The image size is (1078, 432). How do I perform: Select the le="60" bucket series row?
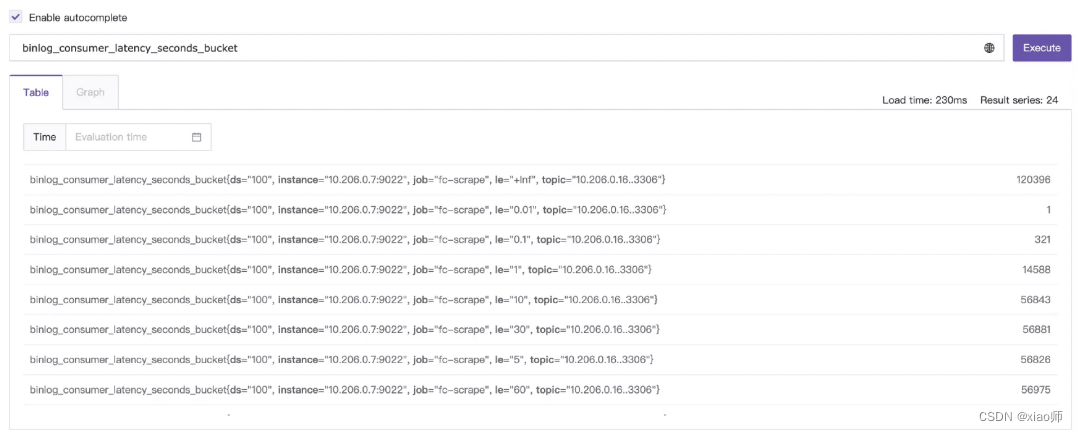coord(540,389)
